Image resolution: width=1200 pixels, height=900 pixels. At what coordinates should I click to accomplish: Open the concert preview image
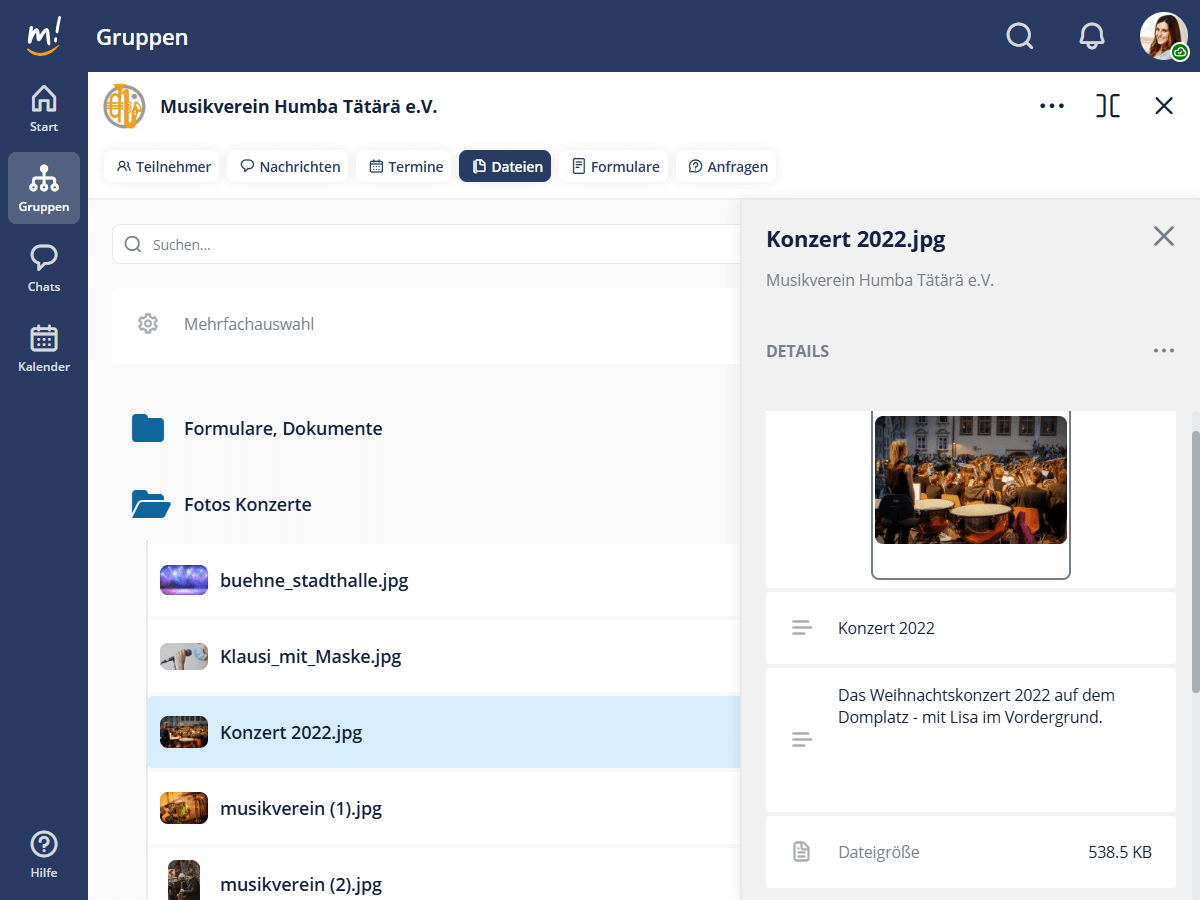pyautogui.click(x=971, y=480)
